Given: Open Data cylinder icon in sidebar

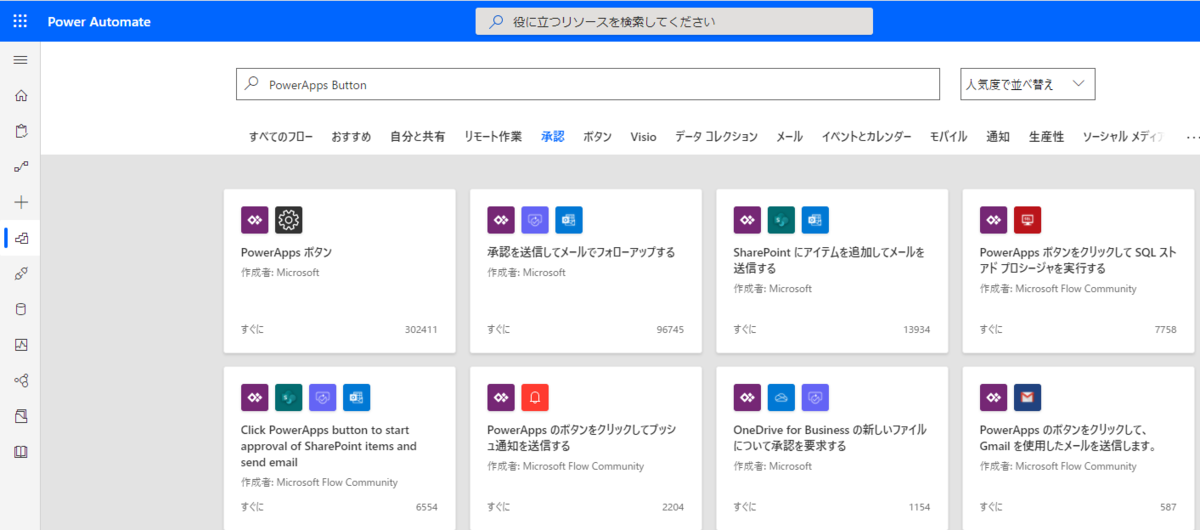Looking at the screenshot, I should point(21,309).
